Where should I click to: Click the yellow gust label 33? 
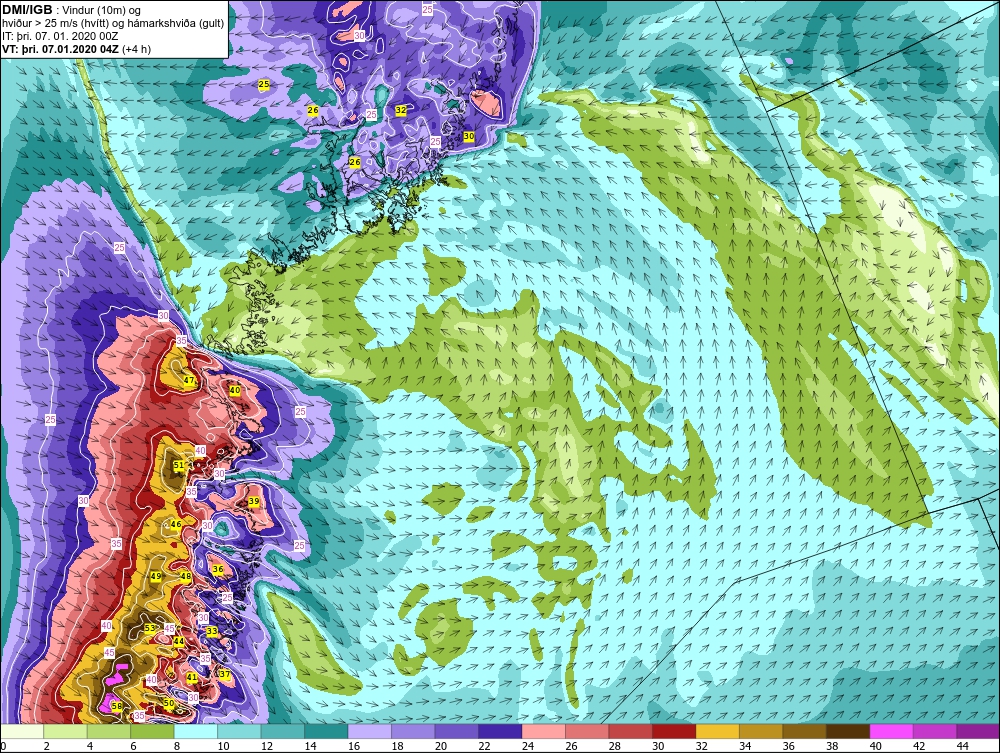pos(212,631)
